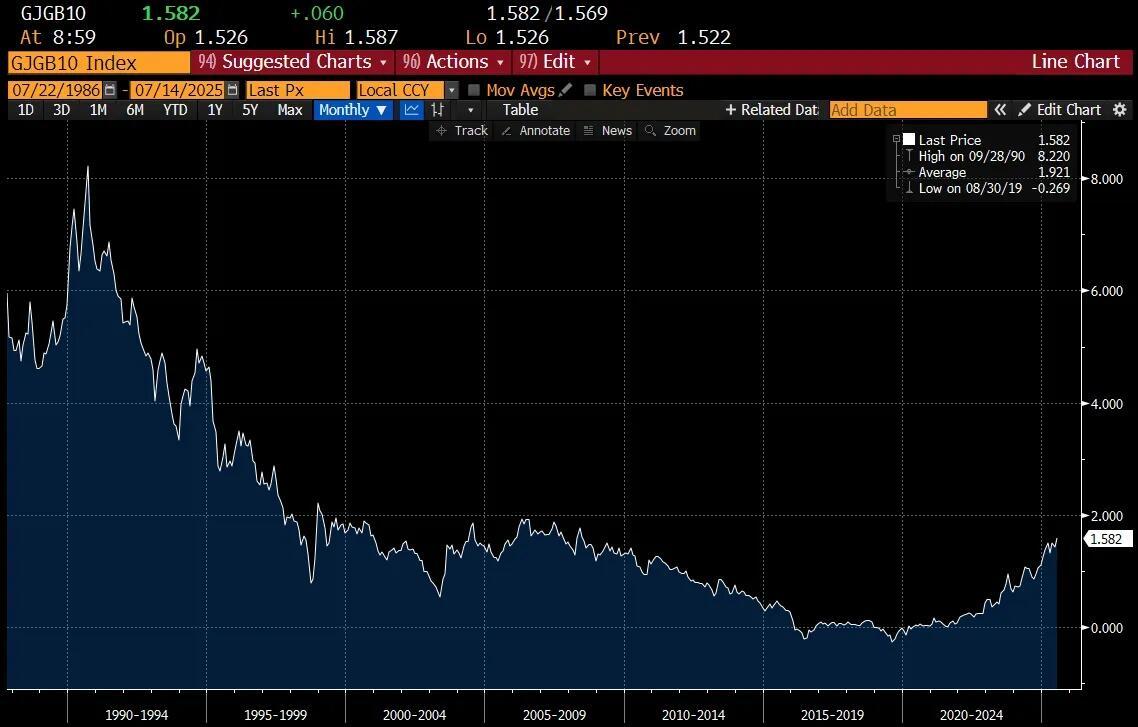Image resolution: width=1138 pixels, height=727 pixels.
Task: Click the Mov Avgs pencil edit icon
Action: click(566, 90)
